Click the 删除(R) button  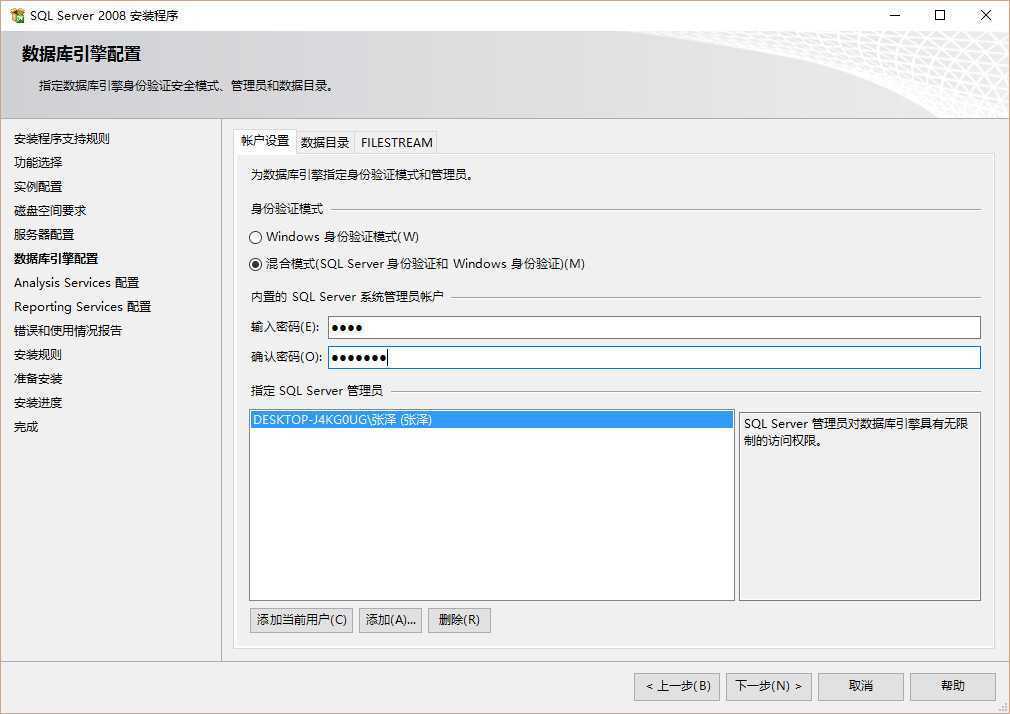459,620
